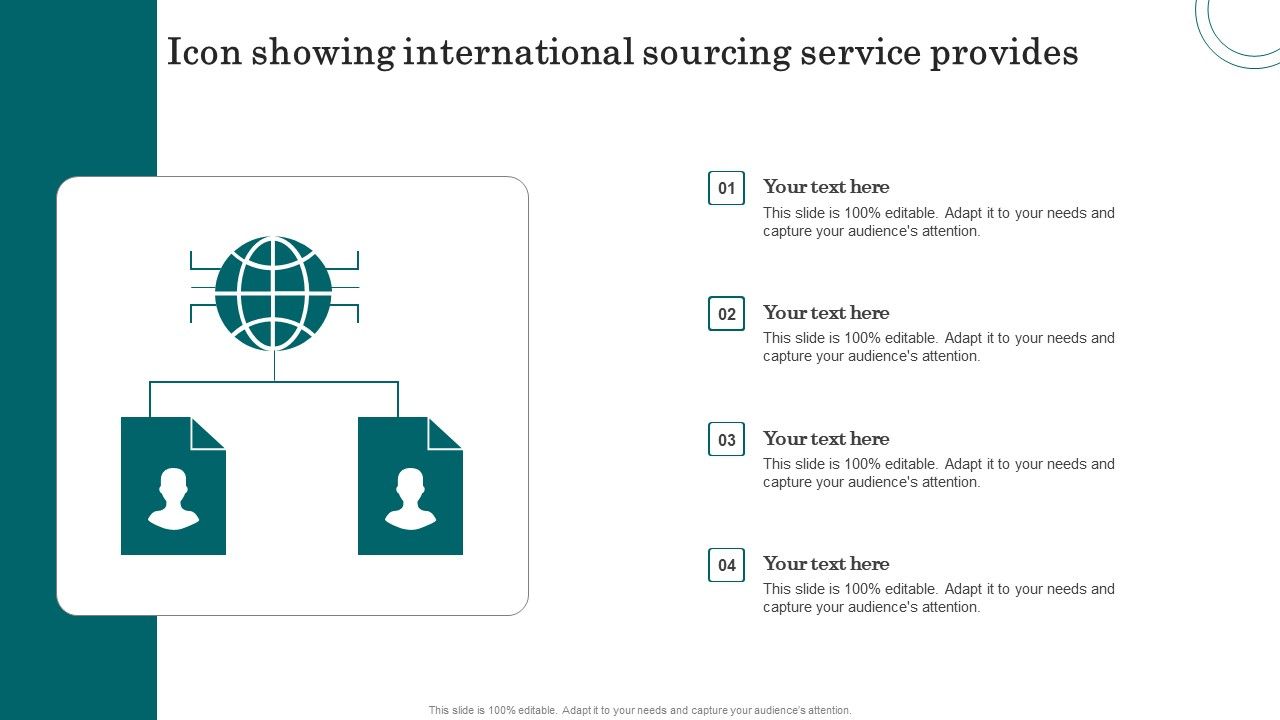Click the numbered box 02

pyautogui.click(x=727, y=314)
